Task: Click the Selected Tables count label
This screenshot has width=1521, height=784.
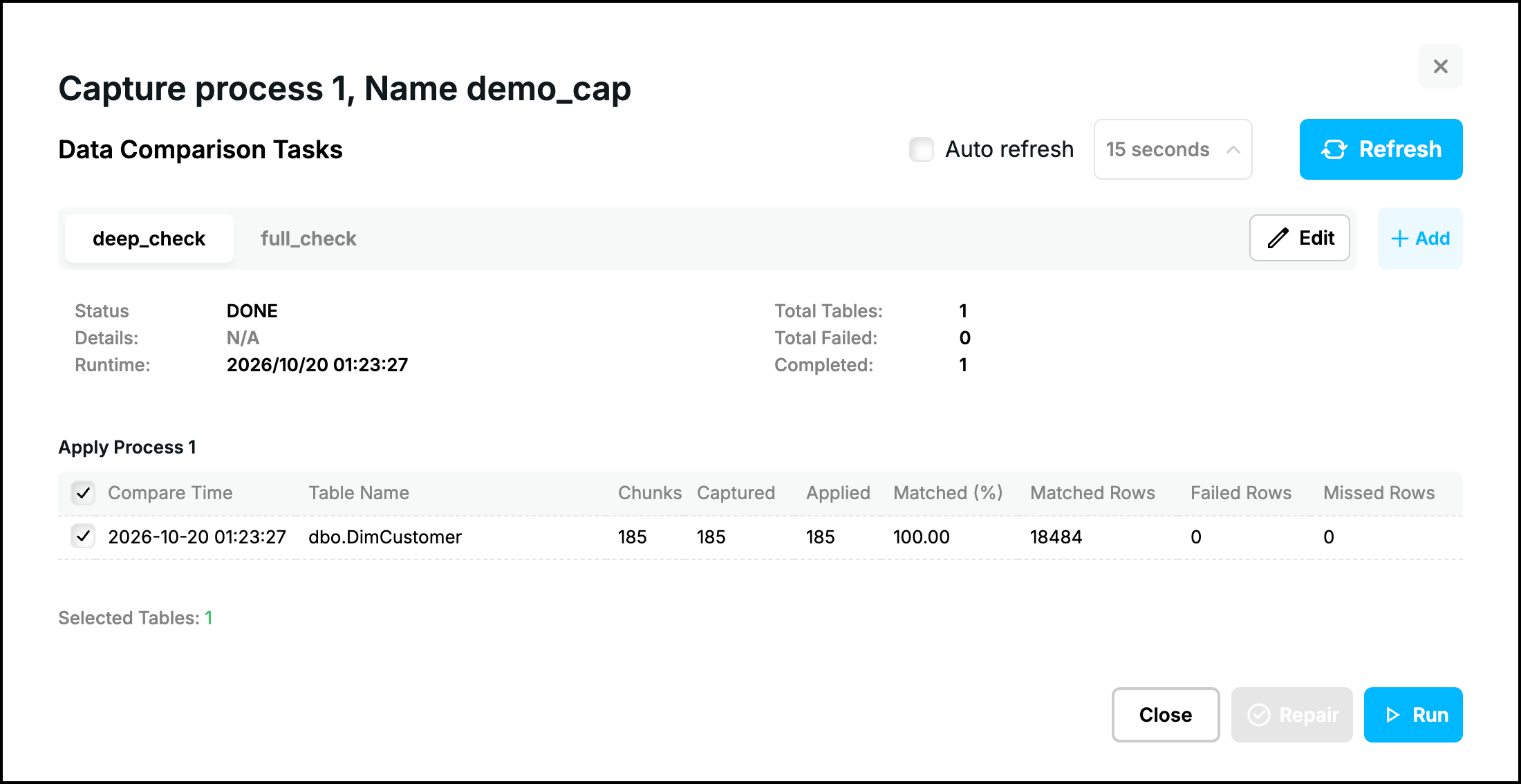Action: pos(135,618)
